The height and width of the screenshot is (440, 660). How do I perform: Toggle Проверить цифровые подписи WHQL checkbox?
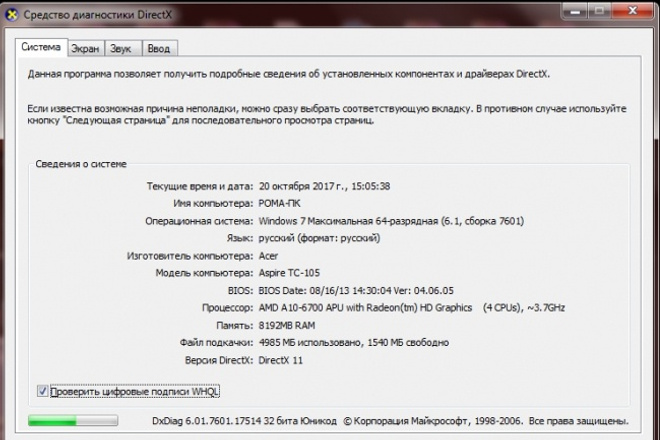tap(42, 391)
